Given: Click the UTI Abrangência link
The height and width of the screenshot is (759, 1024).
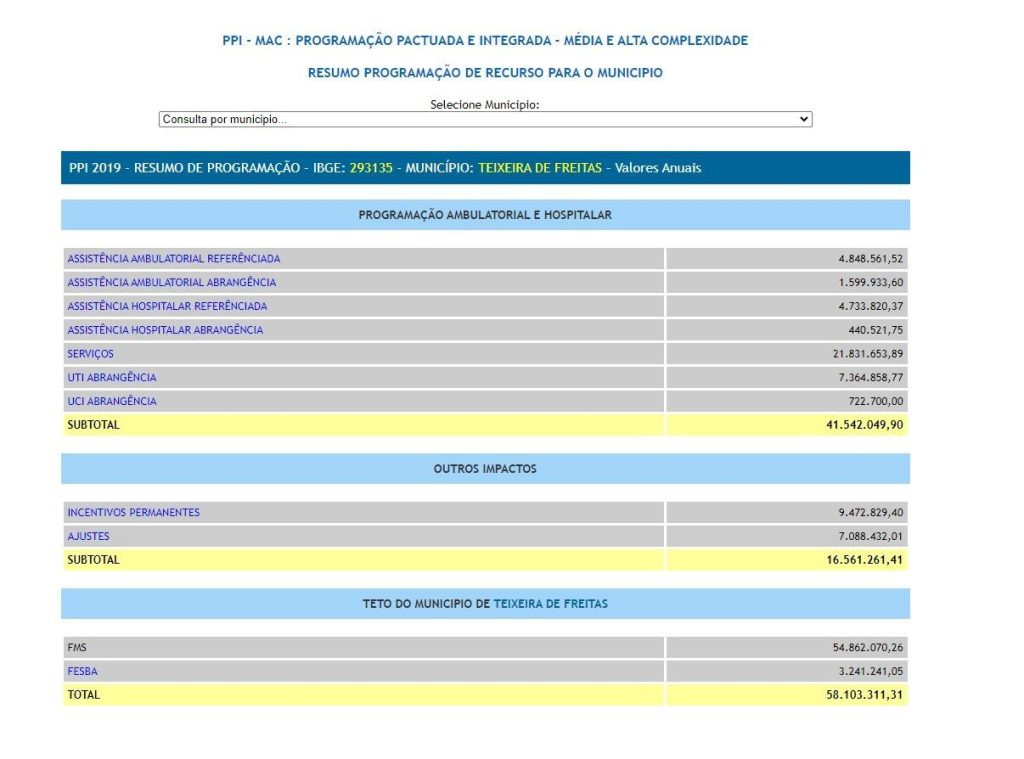Looking at the screenshot, I should (x=111, y=378).
